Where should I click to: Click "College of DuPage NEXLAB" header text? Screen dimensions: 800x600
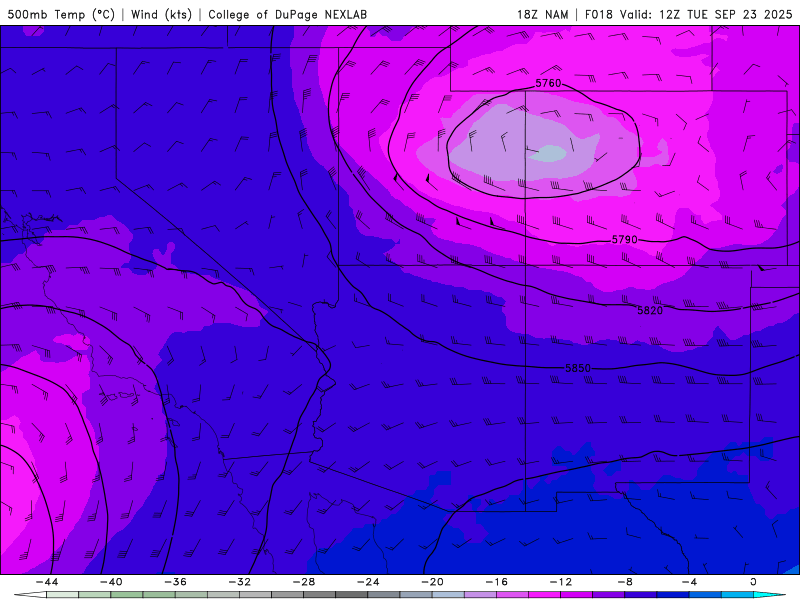(x=287, y=14)
